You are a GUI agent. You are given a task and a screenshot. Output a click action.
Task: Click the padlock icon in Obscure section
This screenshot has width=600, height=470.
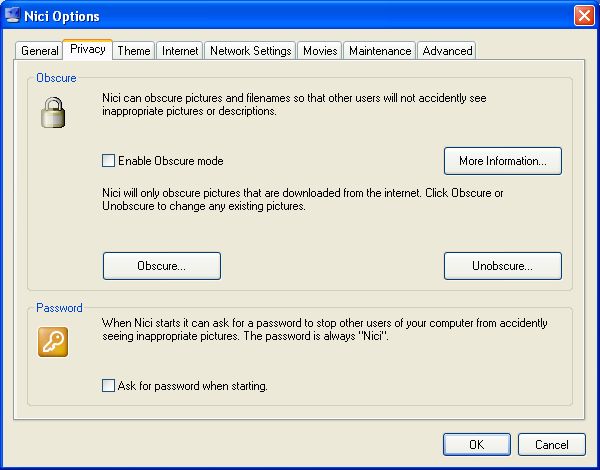click(53, 112)
